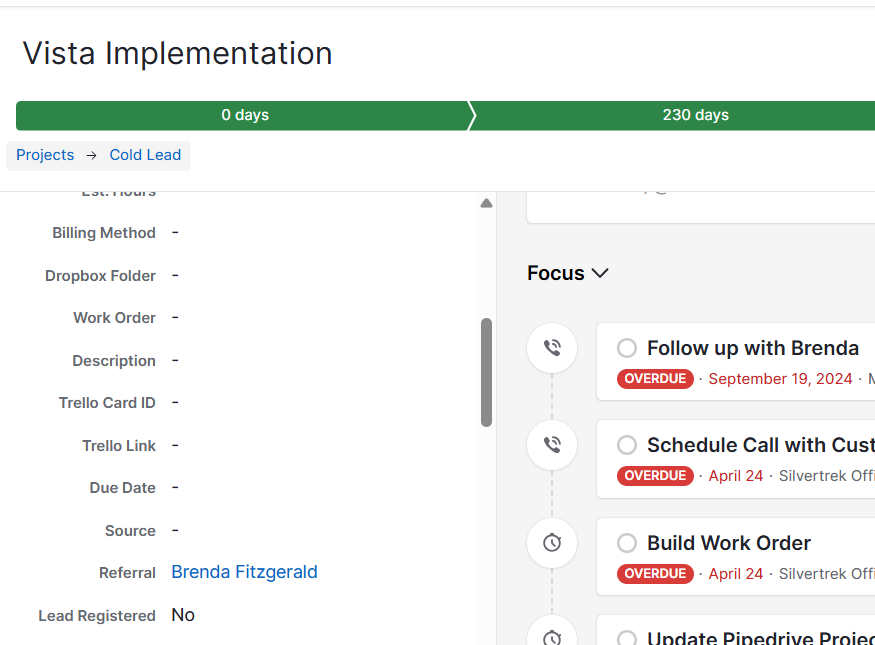Edit the Billing Method field value
This screenshot has width=875, height=645.
pos(175,232)
